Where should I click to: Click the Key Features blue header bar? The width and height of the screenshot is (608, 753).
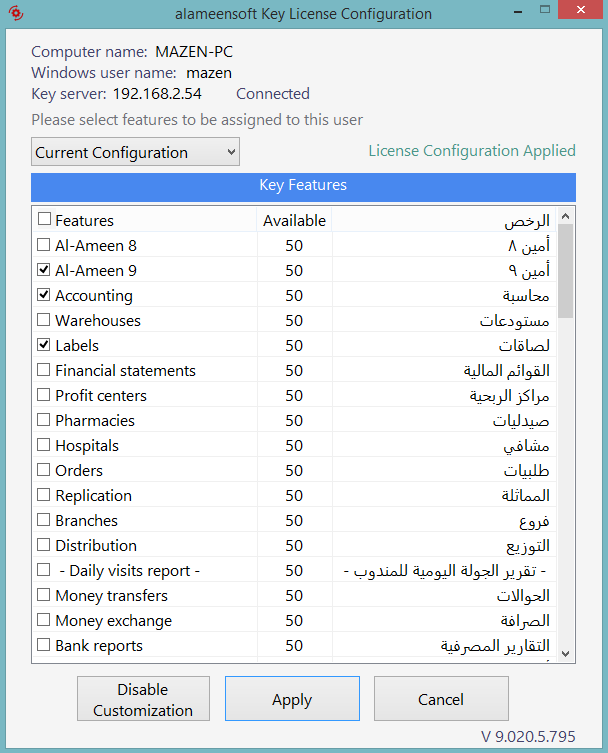304,187
